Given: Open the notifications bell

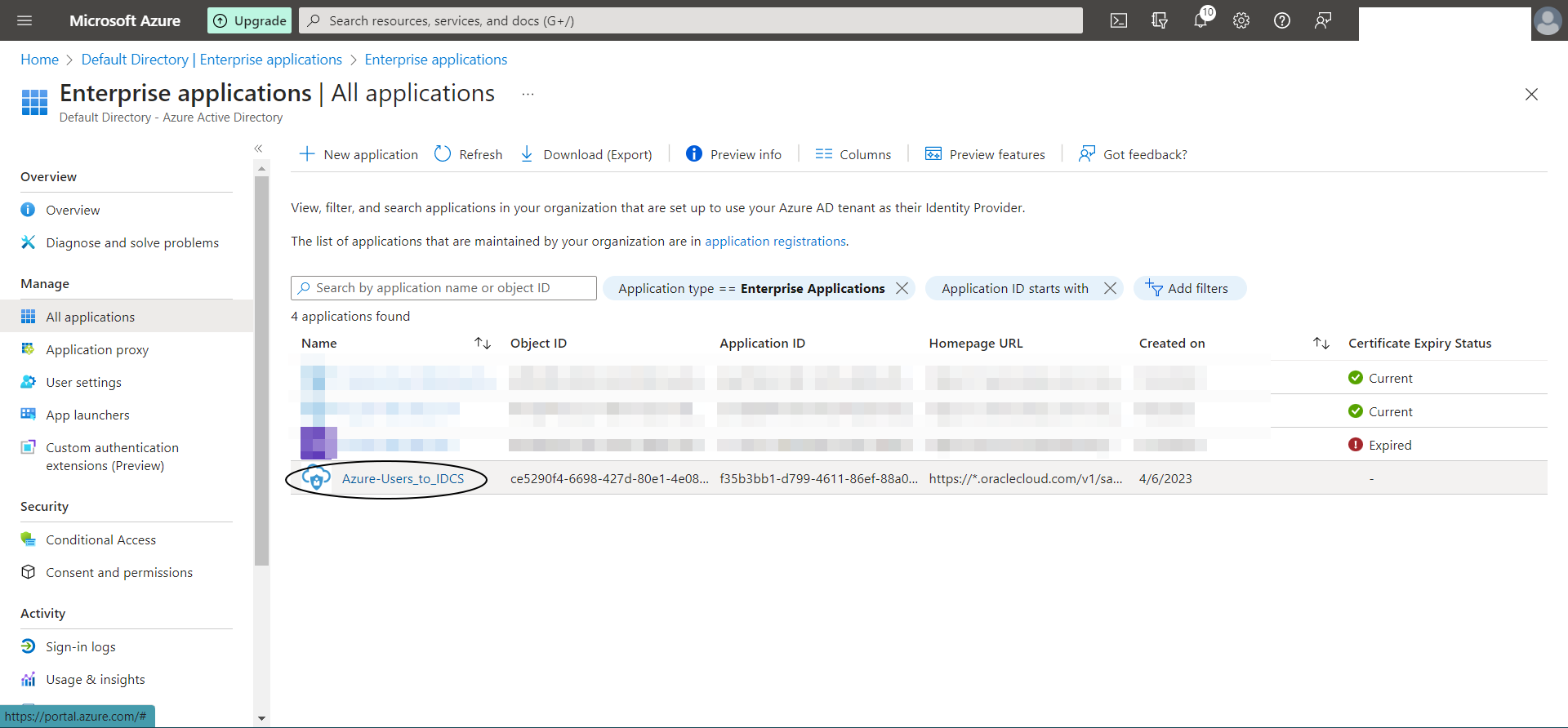Looking at the screenshot, I should (1200, 20).
